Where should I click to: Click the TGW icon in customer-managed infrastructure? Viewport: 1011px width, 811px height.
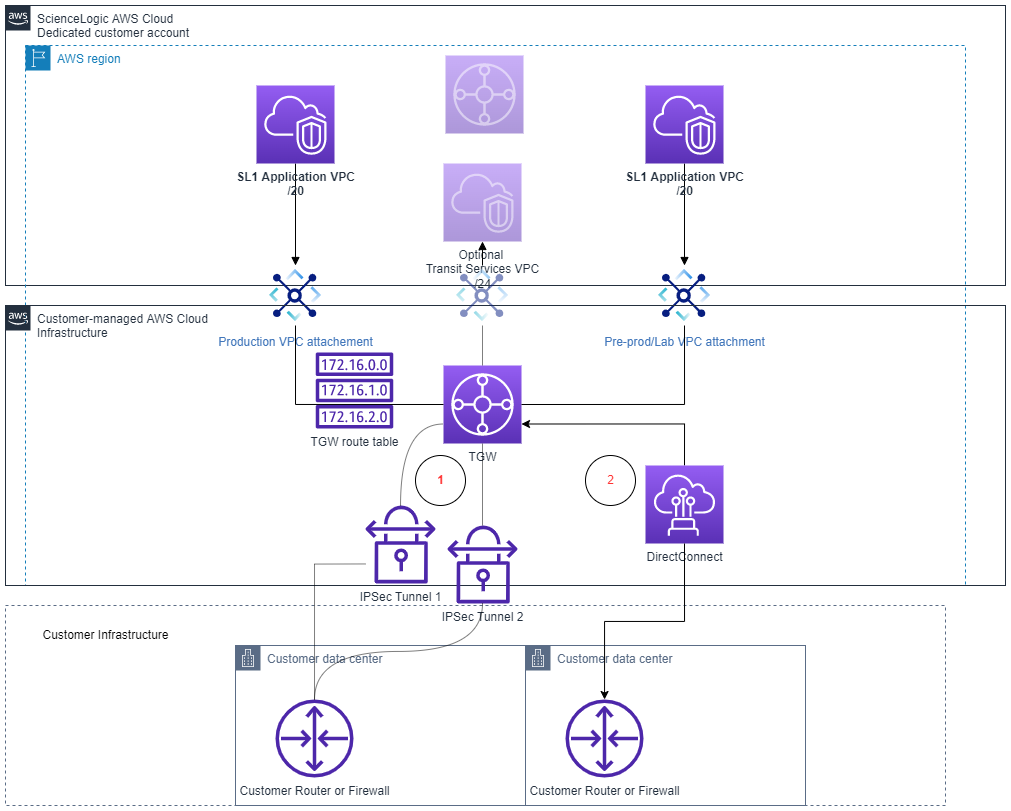(x=483, y=404)
